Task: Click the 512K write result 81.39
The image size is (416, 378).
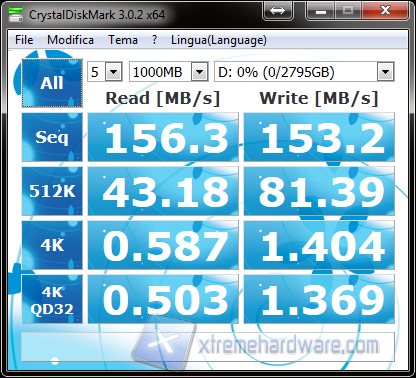Action: coord(319,191)
